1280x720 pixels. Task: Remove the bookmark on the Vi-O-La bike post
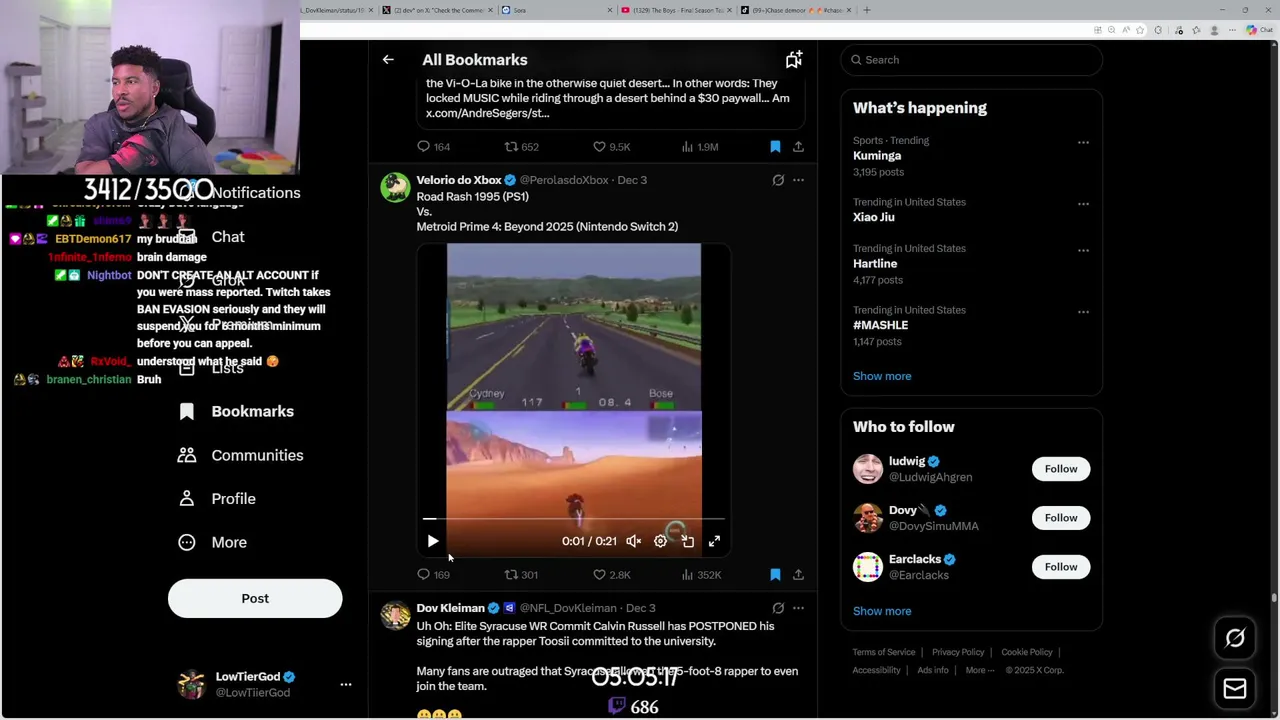[x=775, y=147]
